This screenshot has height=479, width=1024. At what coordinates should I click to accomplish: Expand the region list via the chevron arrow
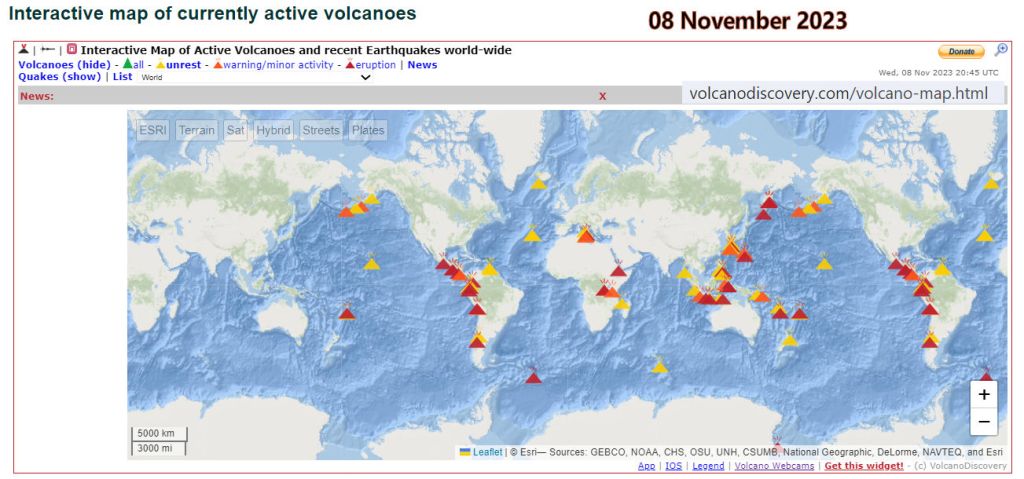365,78
